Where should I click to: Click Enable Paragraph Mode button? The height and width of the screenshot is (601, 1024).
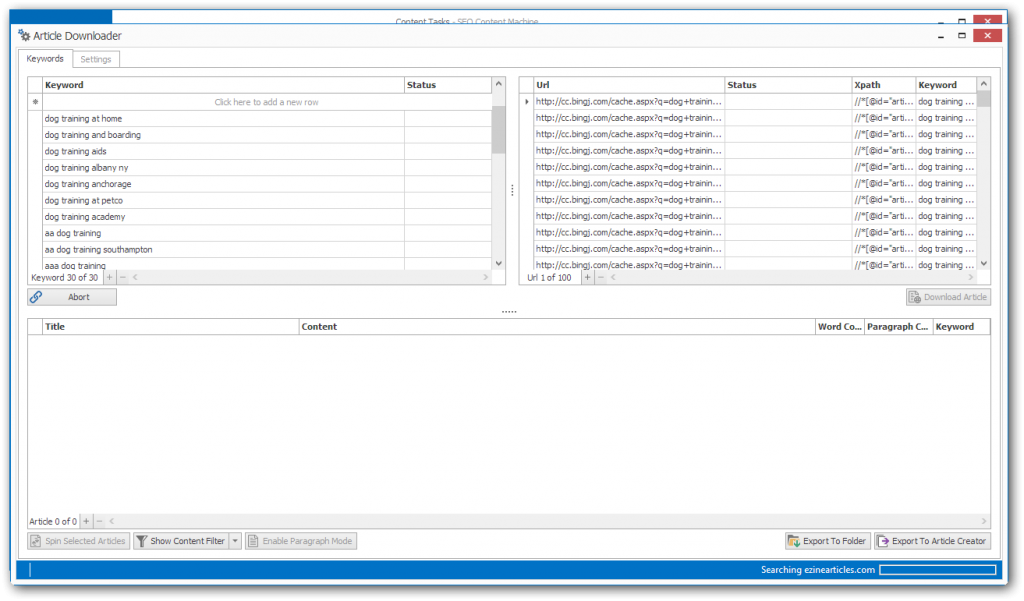pyautogui.click(x=301, y=541)
